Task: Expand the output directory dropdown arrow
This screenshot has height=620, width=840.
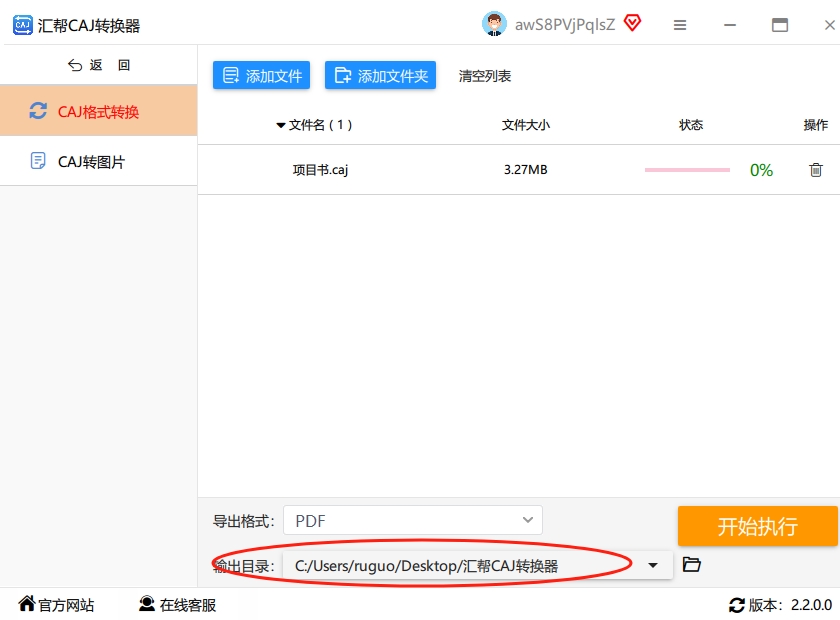Action: click(652, 565)
